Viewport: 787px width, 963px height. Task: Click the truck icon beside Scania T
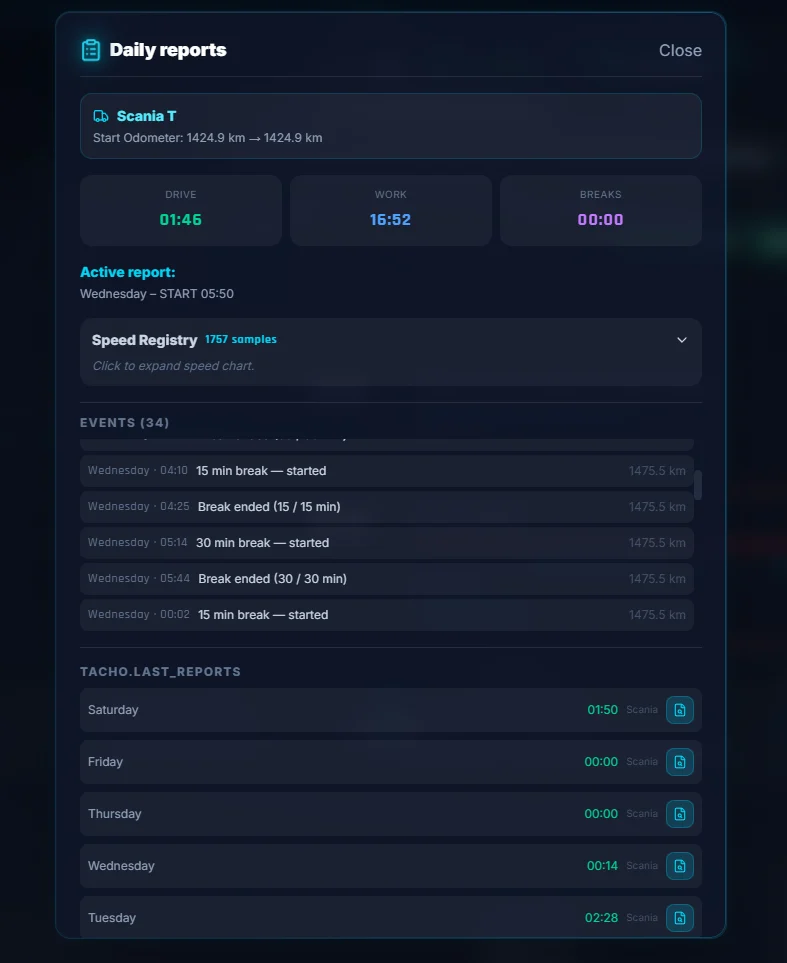[101, 116]
